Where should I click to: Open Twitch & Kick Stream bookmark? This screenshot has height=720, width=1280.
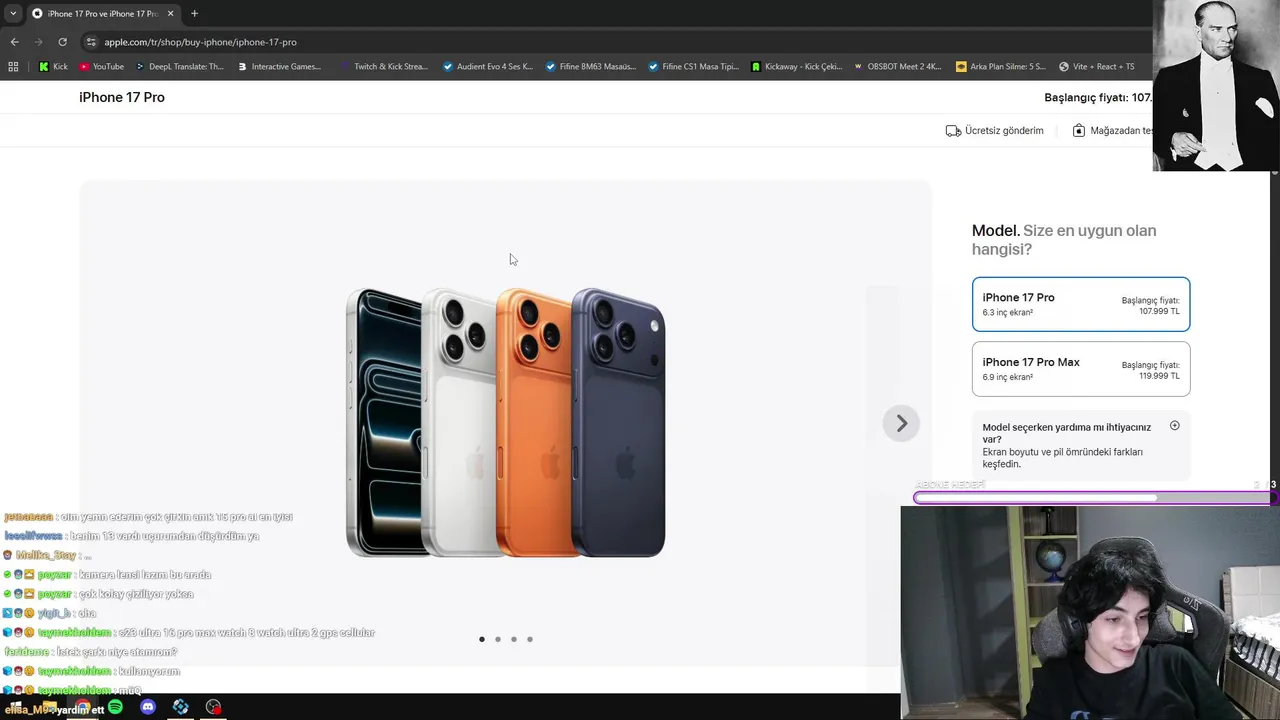[383, 67]
